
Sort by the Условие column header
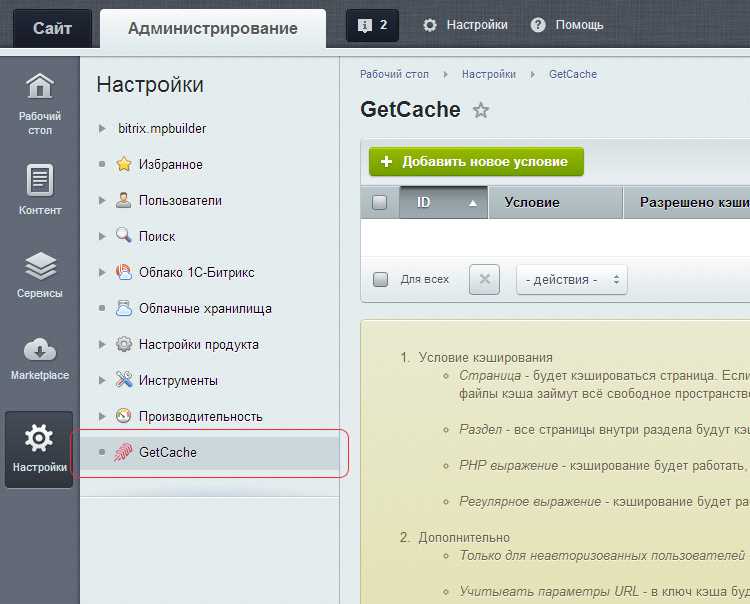click(x=556, y=202)
